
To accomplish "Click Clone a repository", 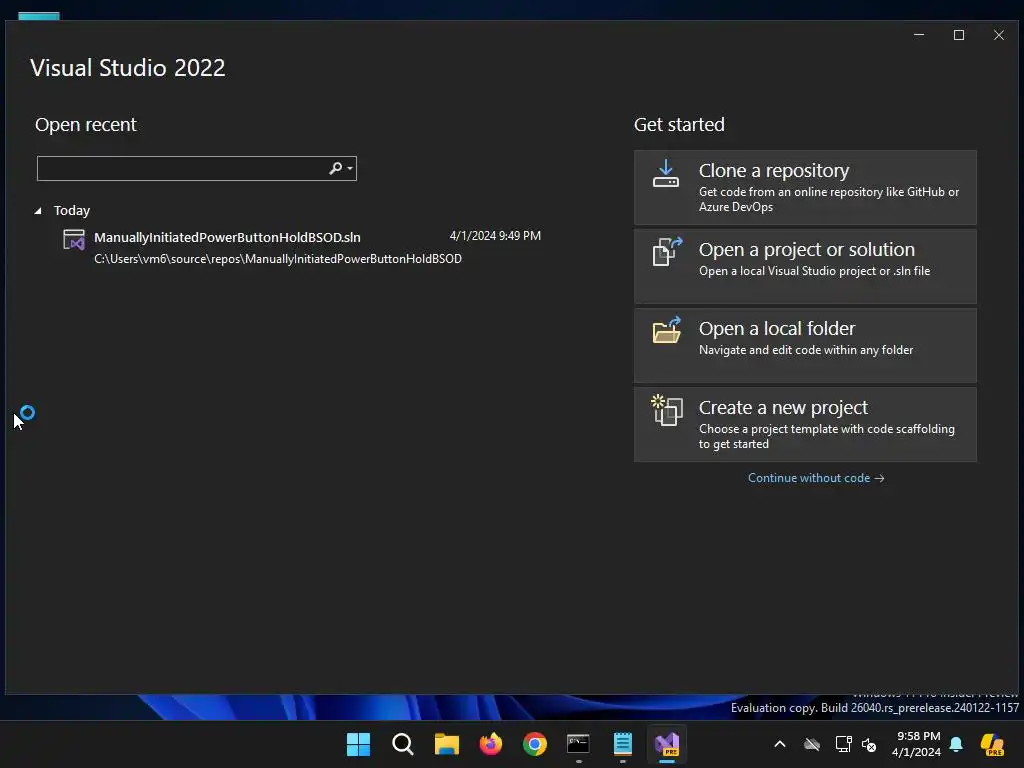I will pyautogui.click(x=805, y=187).
